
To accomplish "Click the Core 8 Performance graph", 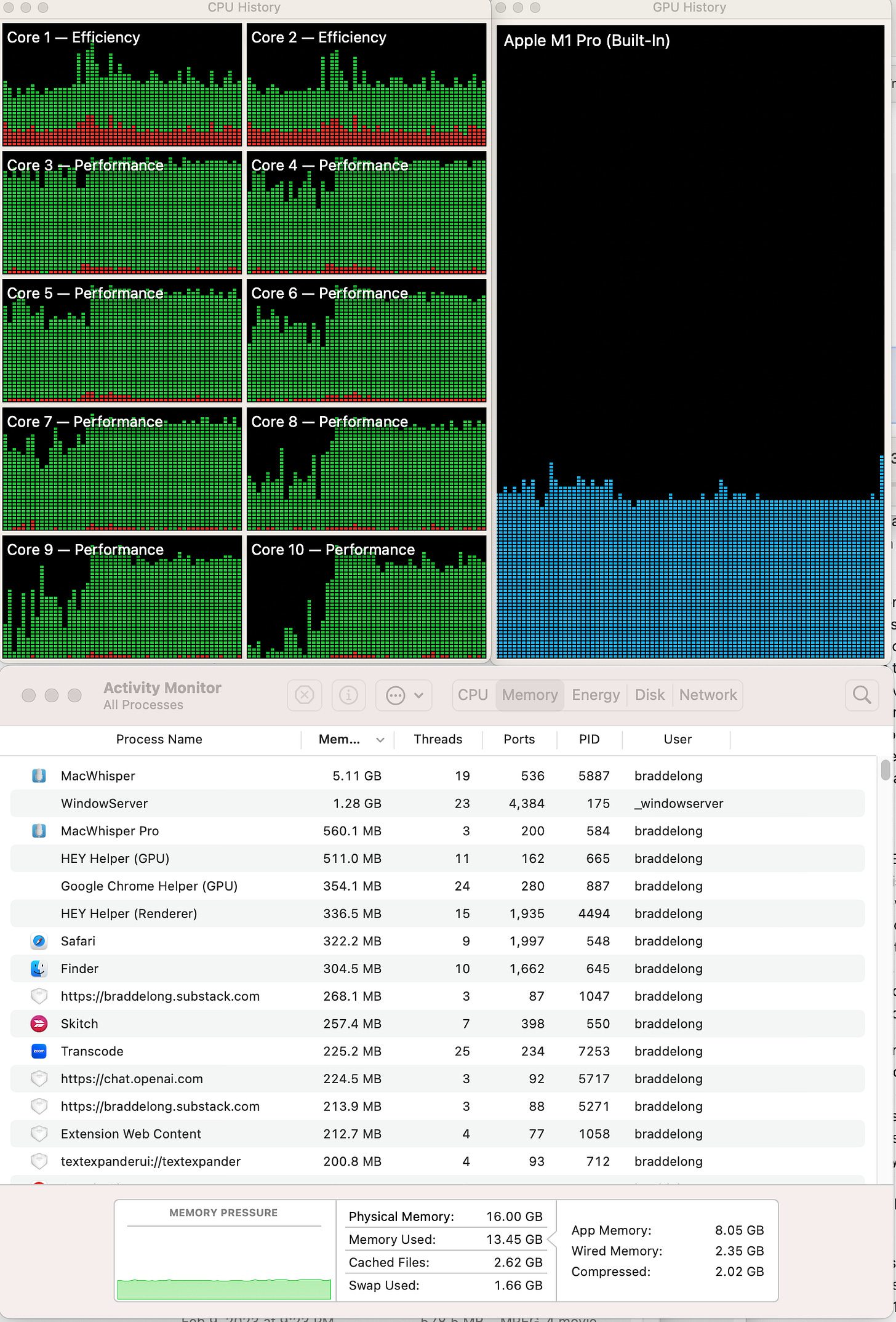I will tap(367, 468).
